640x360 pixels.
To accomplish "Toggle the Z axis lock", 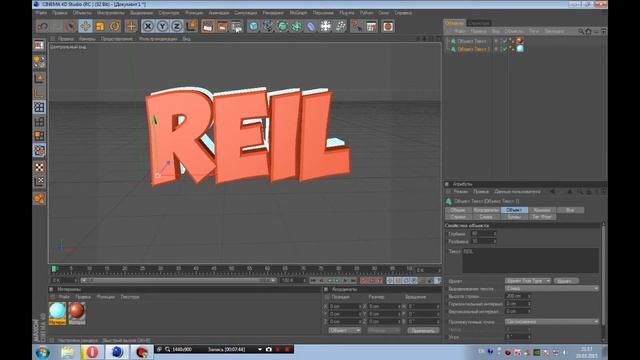I will pos(177,27).
